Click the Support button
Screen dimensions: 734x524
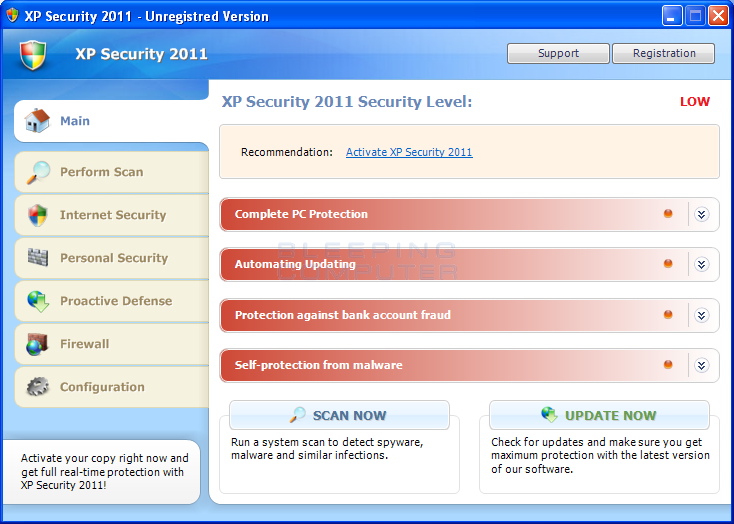click(558, 53)
